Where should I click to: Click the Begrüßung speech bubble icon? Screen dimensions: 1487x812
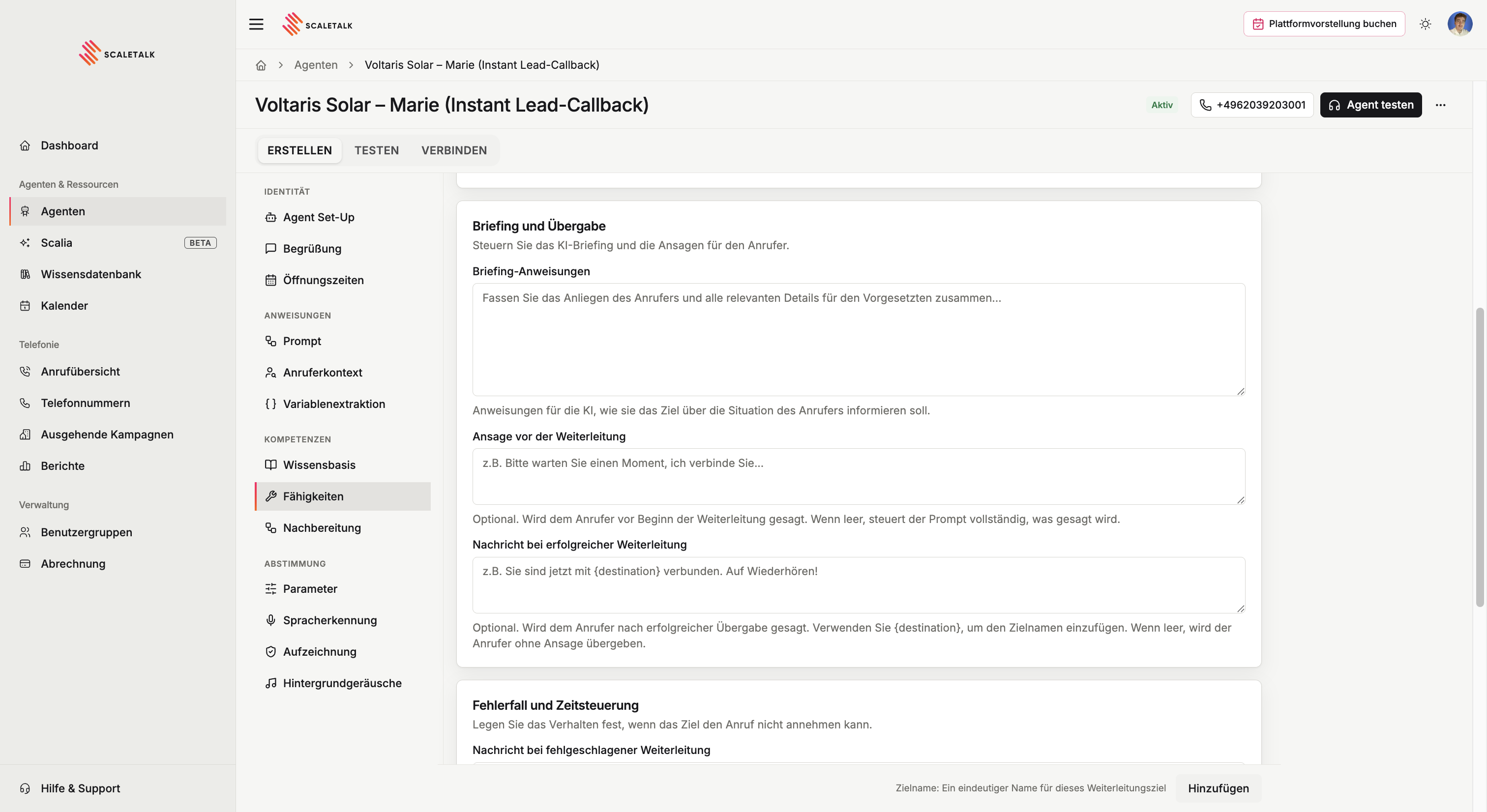click(x=271, y=249)
